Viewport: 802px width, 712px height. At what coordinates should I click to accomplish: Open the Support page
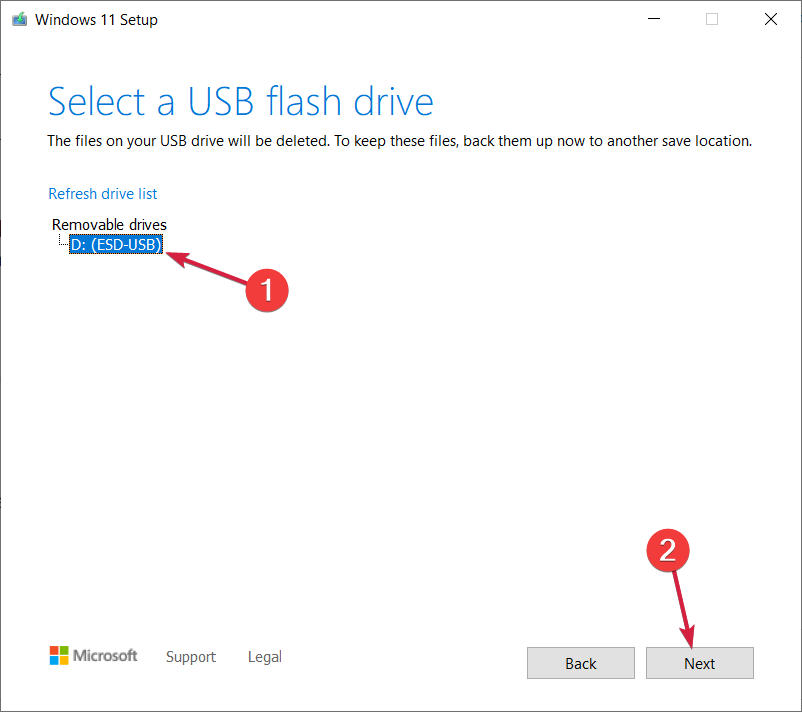pos(190,657)
